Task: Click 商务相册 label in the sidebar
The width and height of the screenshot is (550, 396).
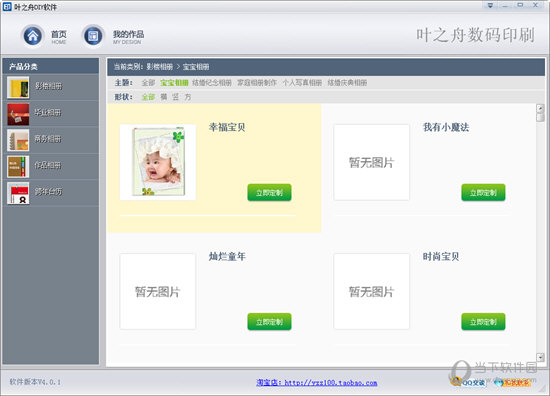Action: [48, 139]
